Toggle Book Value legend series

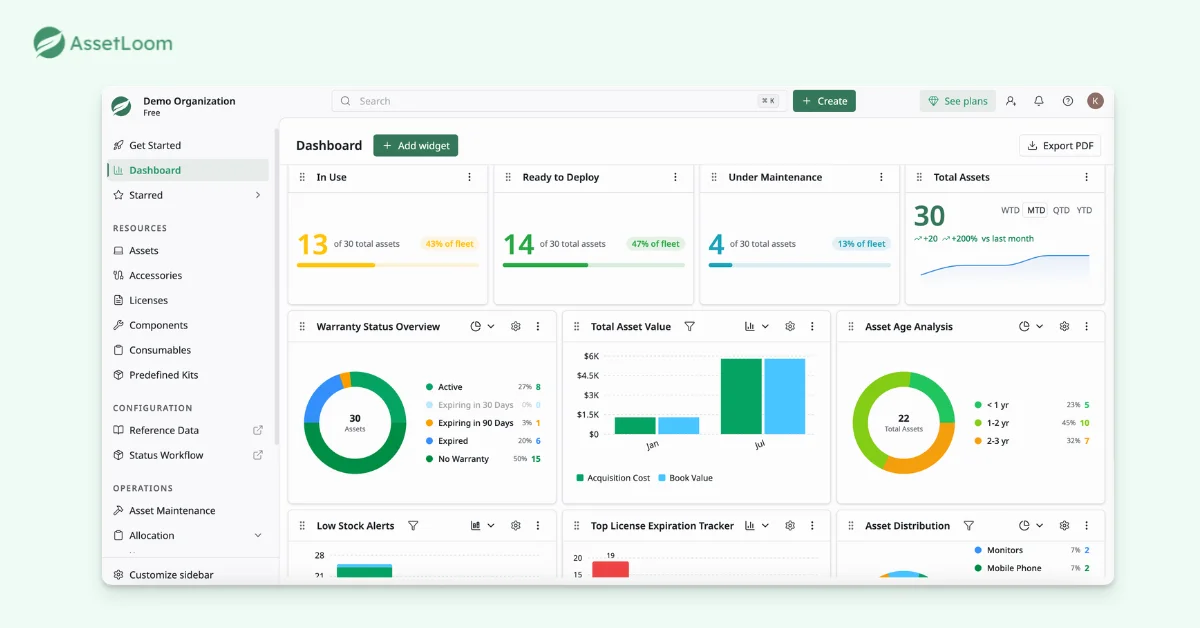[685, 478]
